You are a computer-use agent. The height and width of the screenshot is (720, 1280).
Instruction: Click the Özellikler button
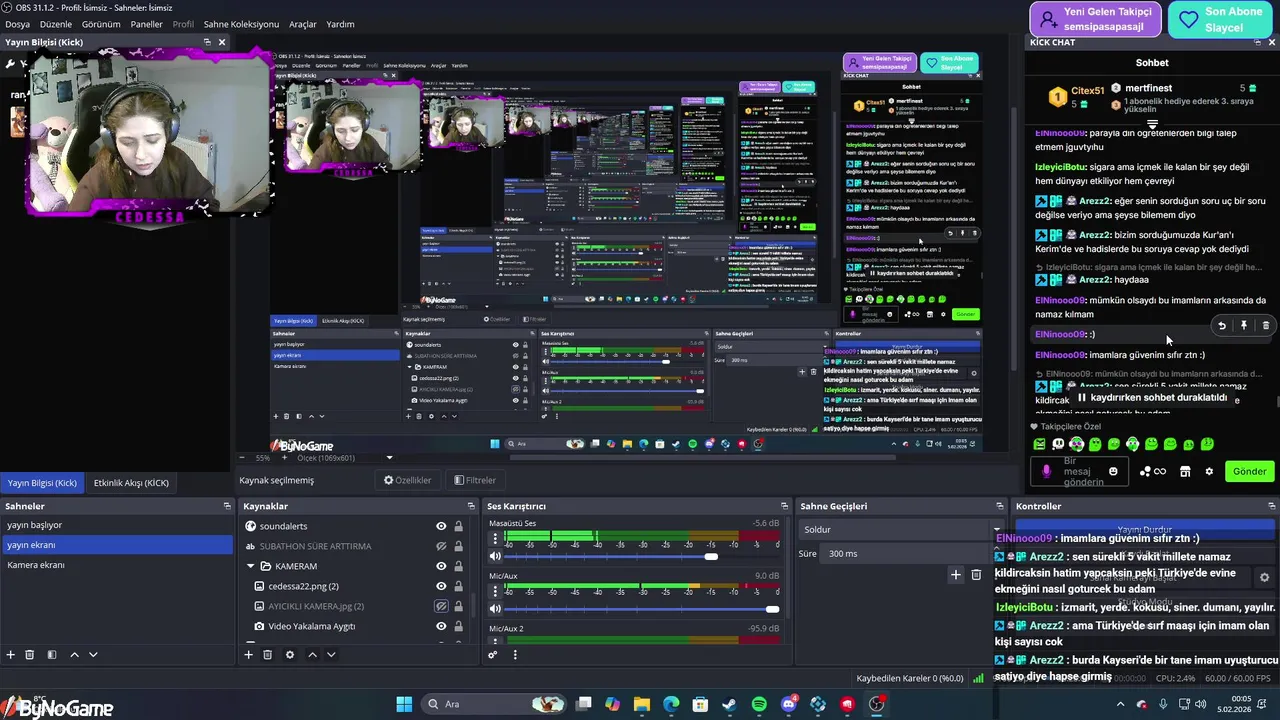407,480
